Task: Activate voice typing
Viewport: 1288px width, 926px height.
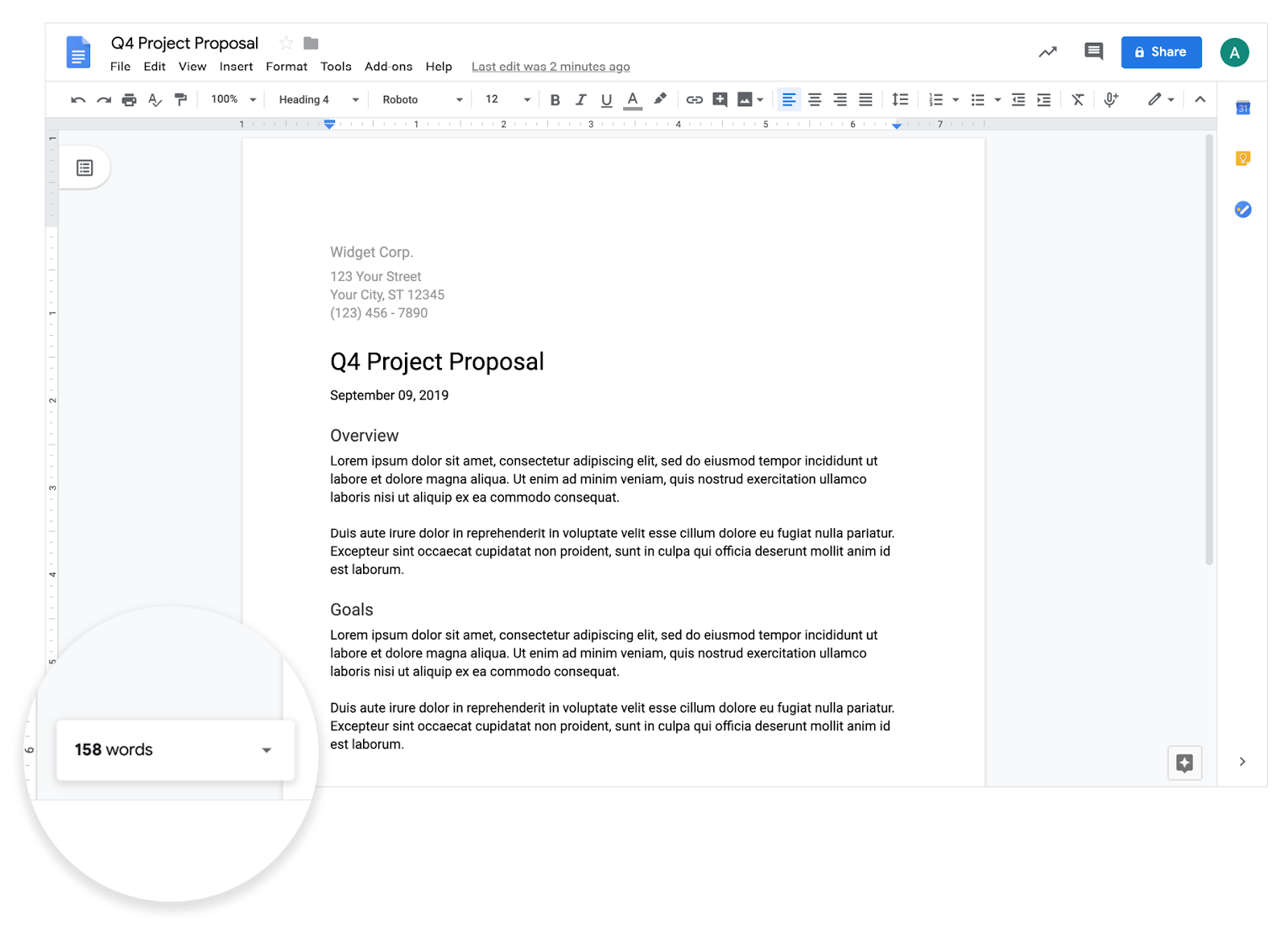Action: (x=1111, y=99)
